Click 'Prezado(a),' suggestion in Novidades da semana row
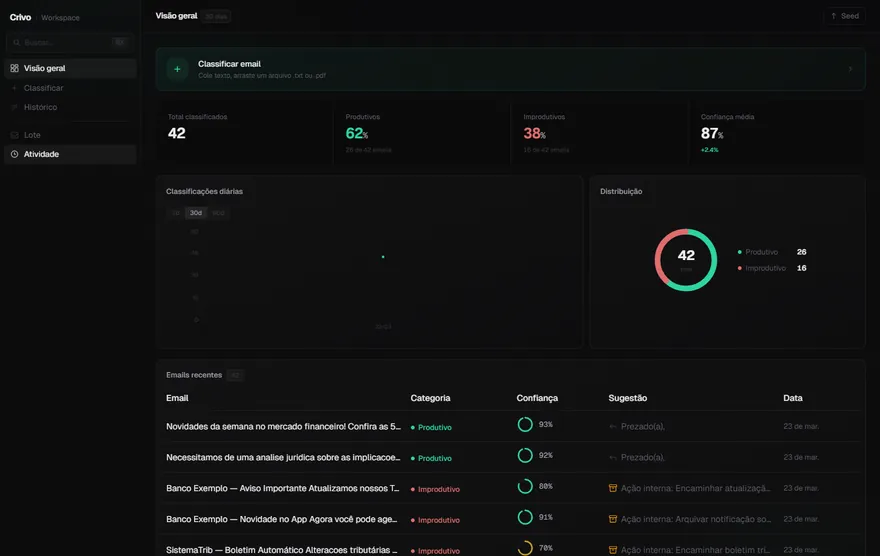This screenshot has width=880, height=556. 643,427
